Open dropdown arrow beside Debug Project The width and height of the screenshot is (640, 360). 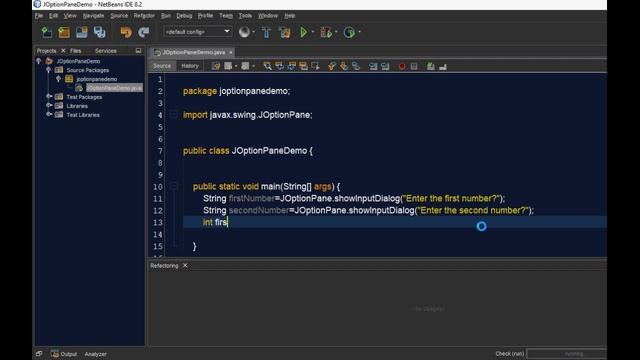[x=336, y=32]
